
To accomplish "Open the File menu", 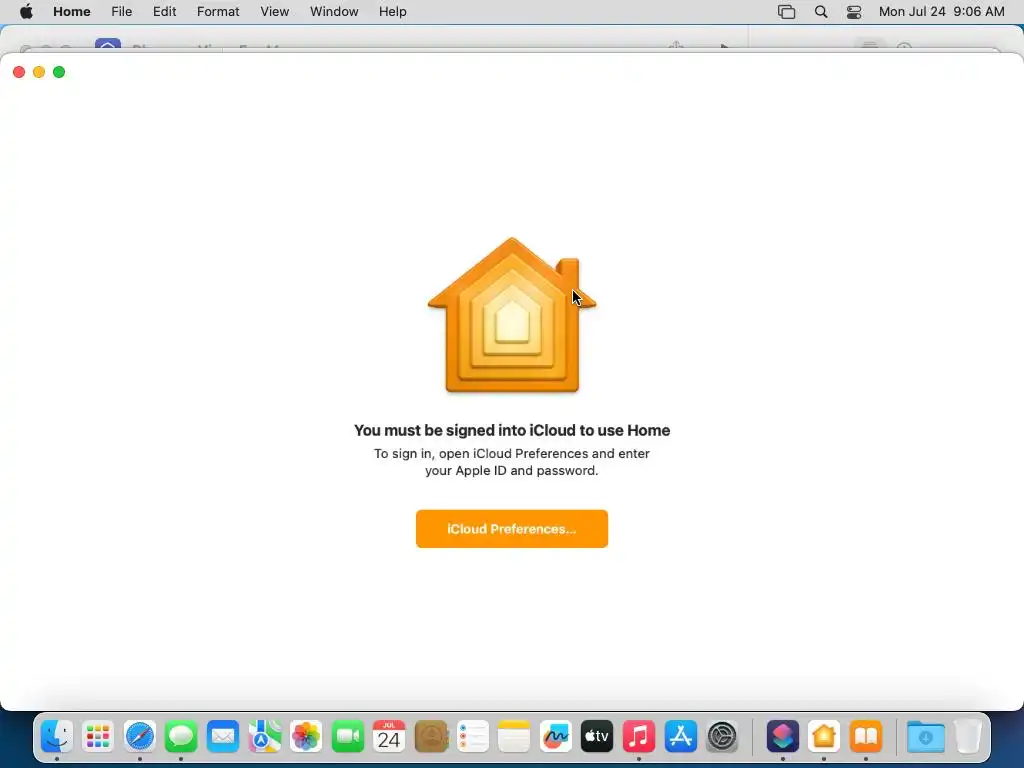I will (x=121, y=12).
